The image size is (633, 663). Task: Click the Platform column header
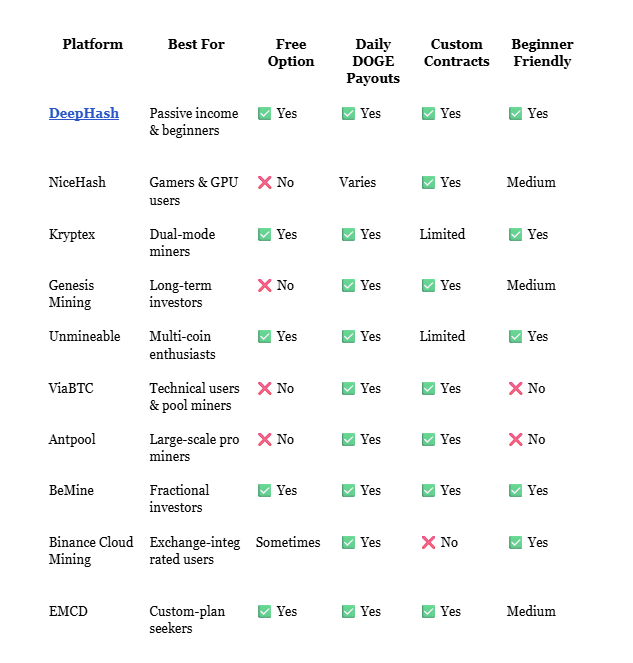click(93, 44)
